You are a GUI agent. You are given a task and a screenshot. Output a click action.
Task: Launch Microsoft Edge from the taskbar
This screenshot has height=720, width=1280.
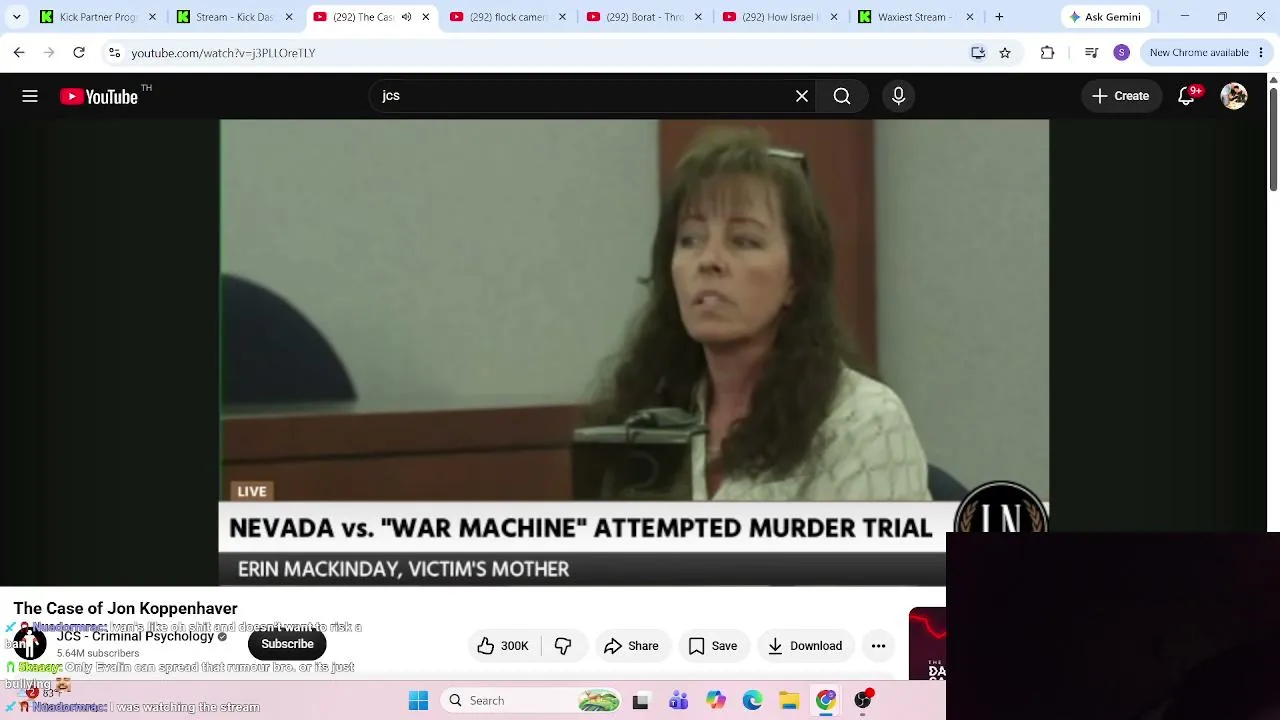tap(752, 701)
